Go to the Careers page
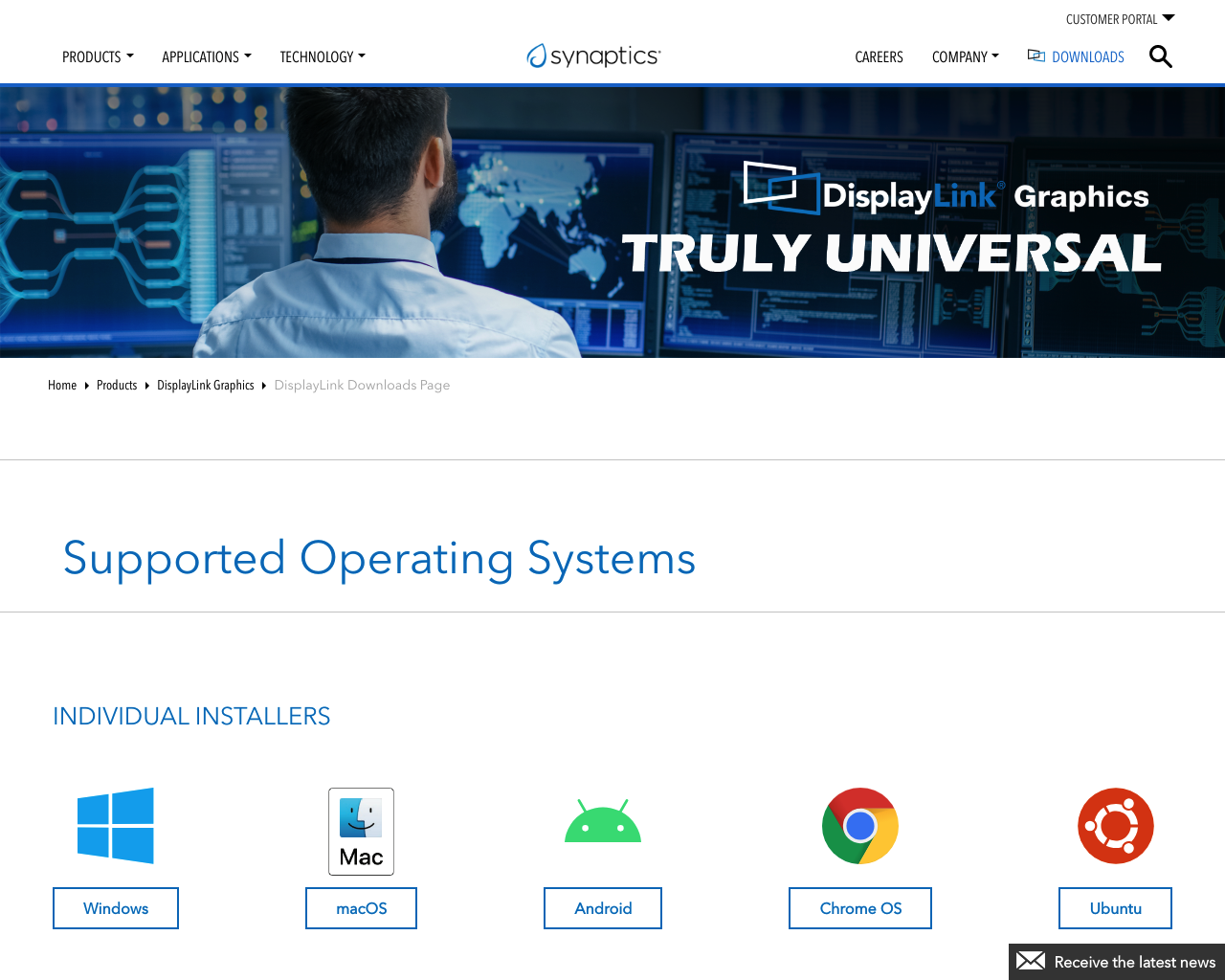The height and width of the screenshot is (980, 1225). coord(879,56)
